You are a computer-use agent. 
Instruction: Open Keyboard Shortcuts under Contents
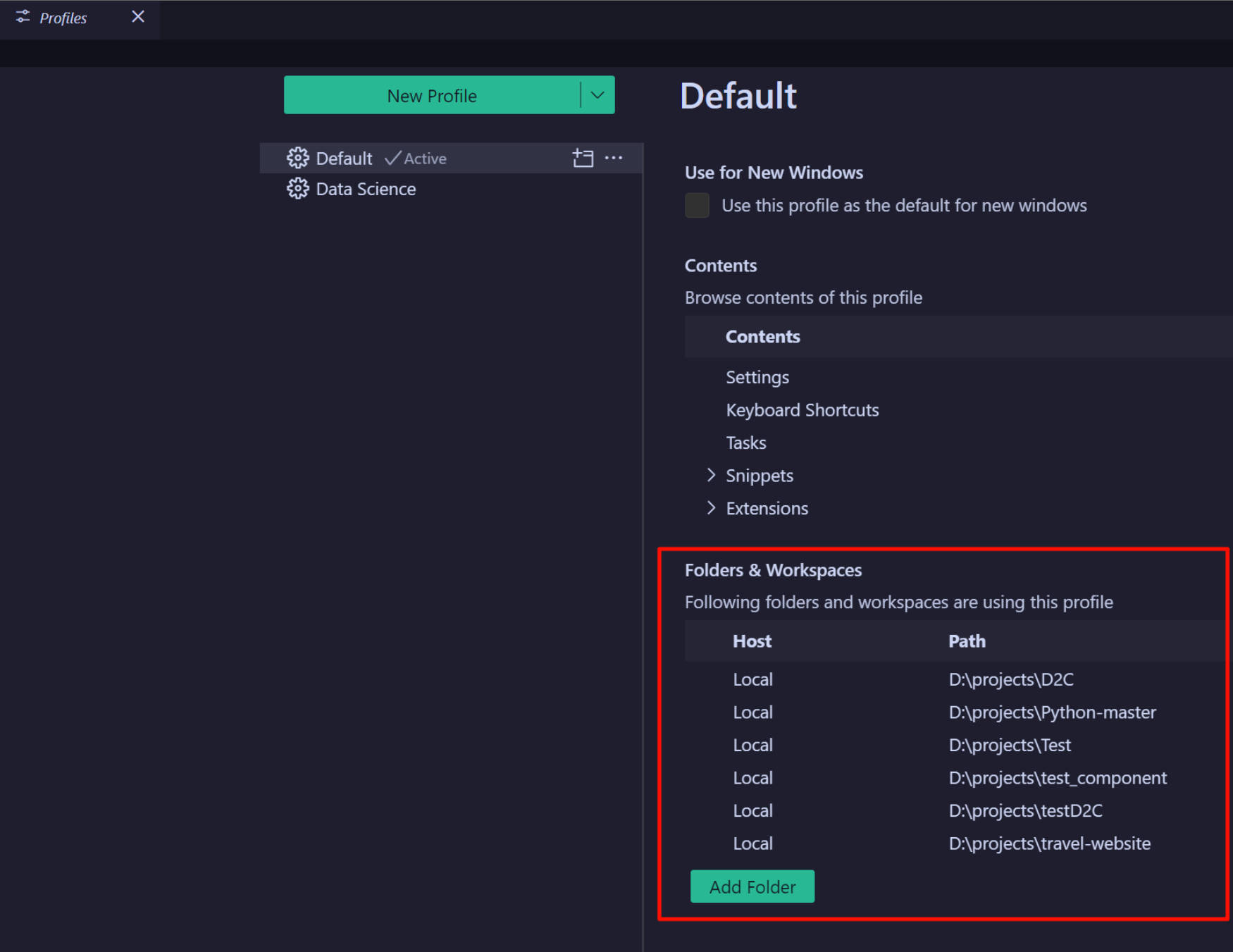click(802, 409)
